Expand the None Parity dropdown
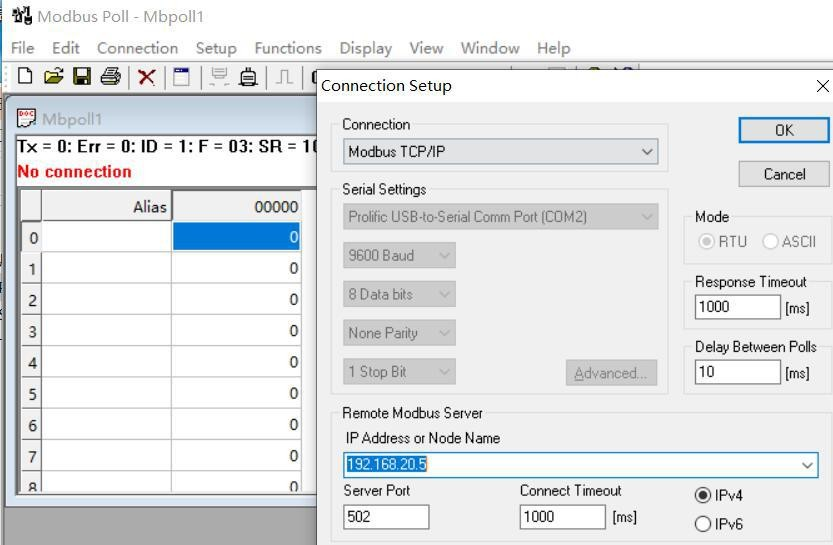833x545 pixels. click(445, 333)
